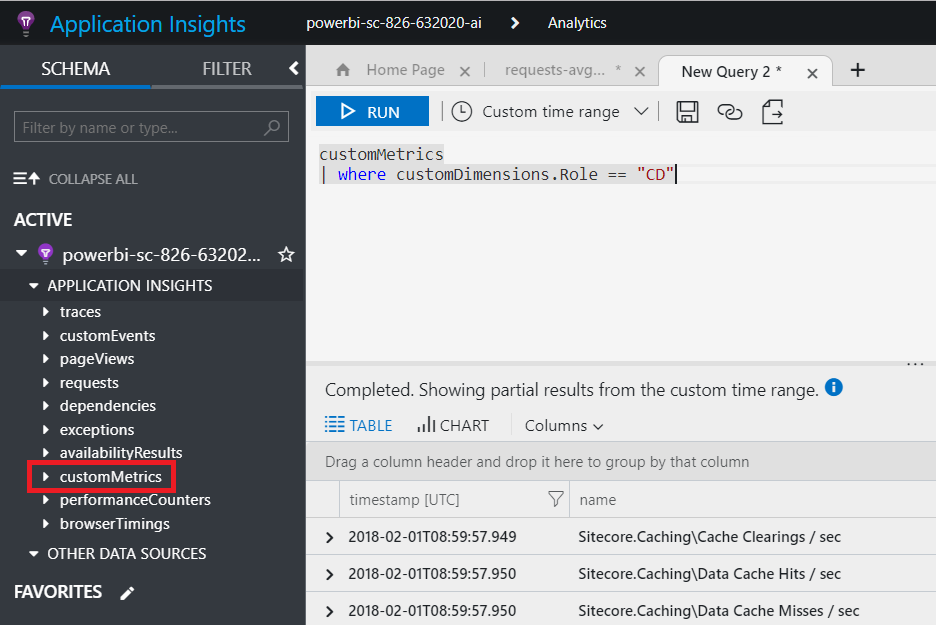Run the query with the RUN button
This screenshot has height=625, width=936.
[372, 112]
